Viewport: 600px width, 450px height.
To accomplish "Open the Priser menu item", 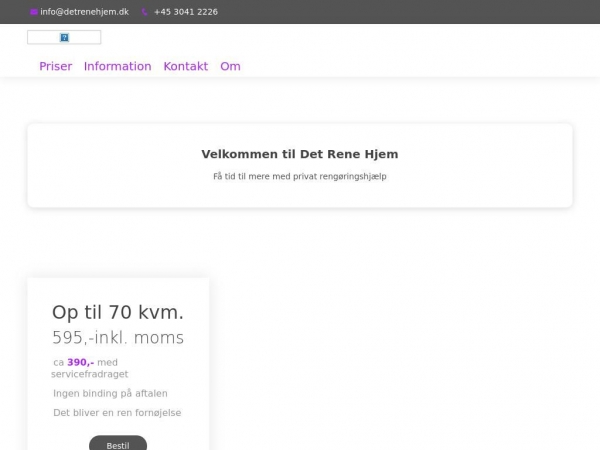I will [55, 66].
